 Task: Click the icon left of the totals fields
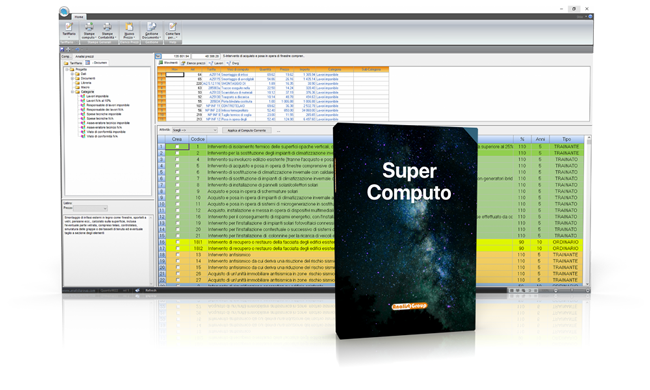(x=158, y=56)
